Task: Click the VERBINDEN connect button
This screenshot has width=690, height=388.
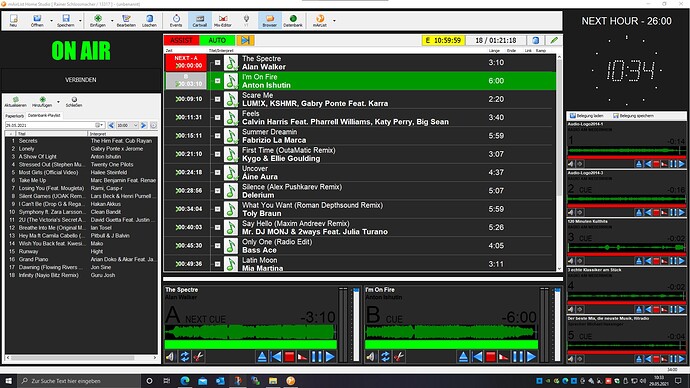Action: coord(81,80)
